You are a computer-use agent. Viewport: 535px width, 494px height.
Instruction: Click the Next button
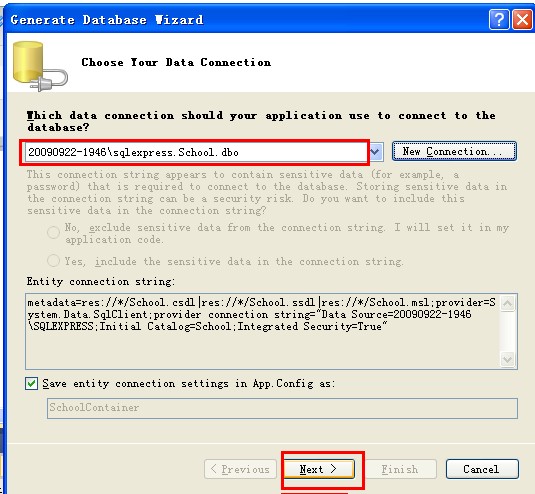tap(319, 469)
